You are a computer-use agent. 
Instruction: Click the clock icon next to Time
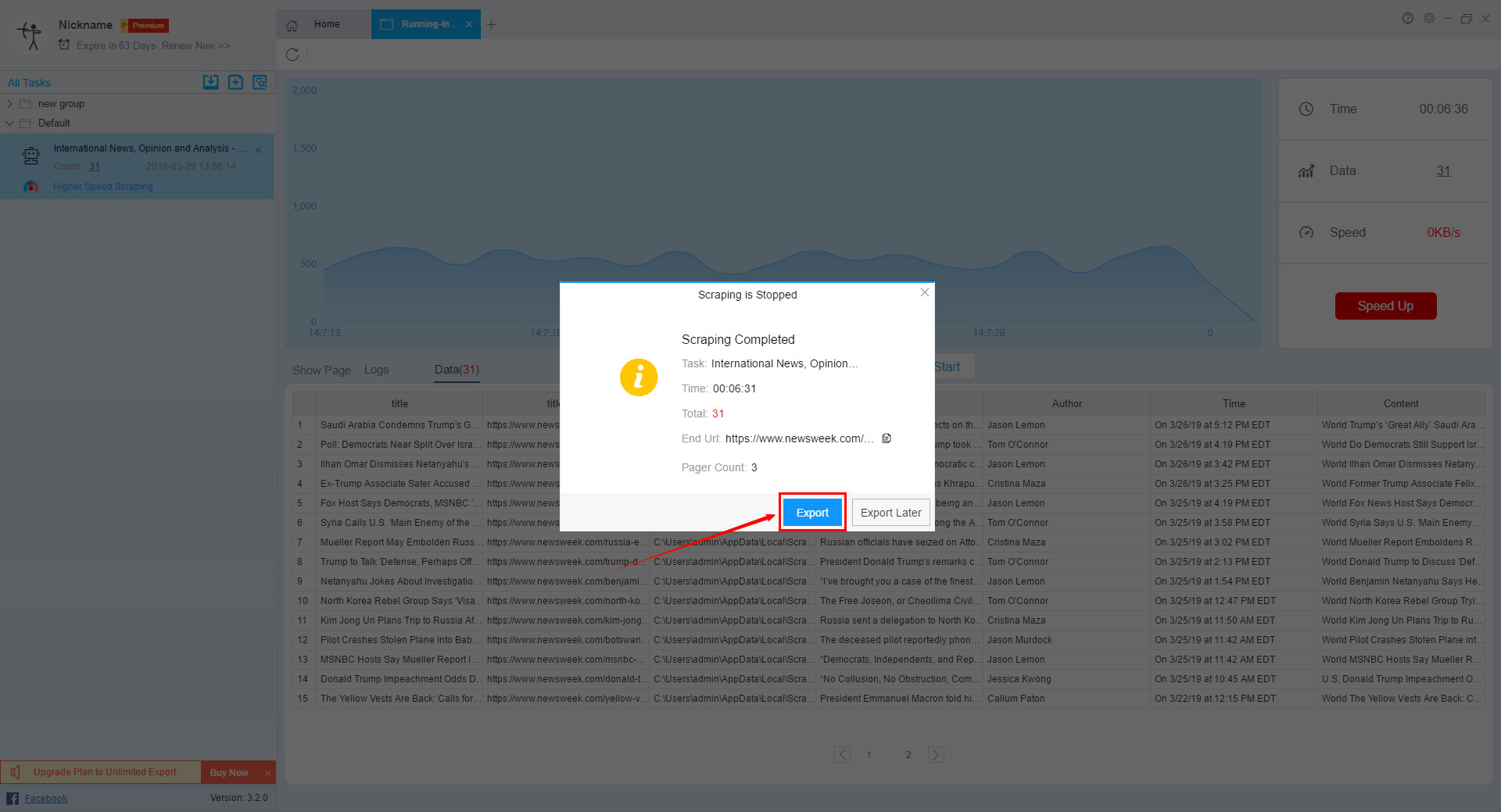pyautogui.click(x=1306, y=109)
